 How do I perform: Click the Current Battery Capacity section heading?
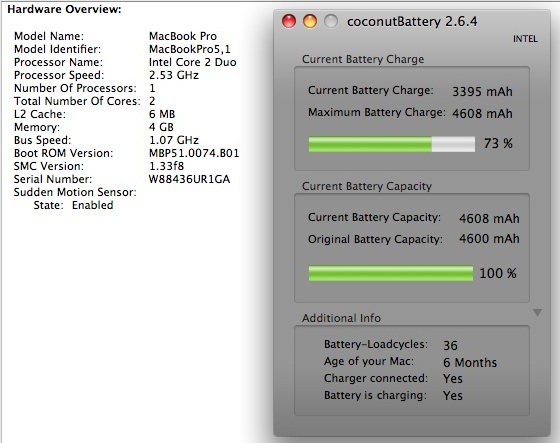click(x=367, y=186)
